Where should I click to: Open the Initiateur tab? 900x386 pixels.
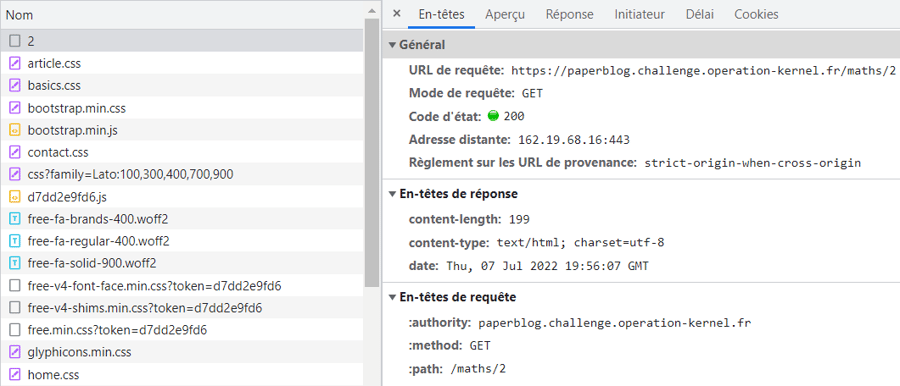pyautogui.click(x=639, y=14)
